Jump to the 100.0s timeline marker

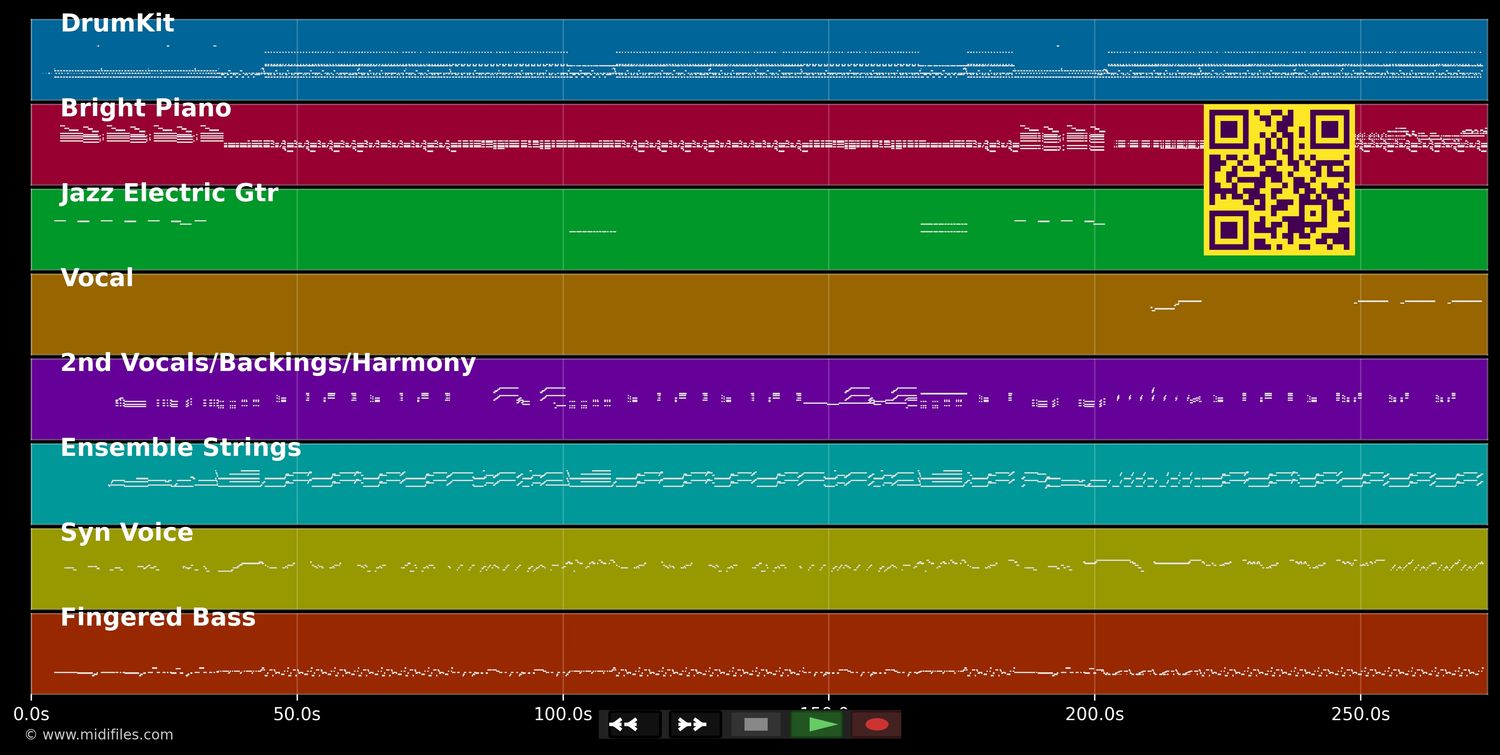(563, 714)
